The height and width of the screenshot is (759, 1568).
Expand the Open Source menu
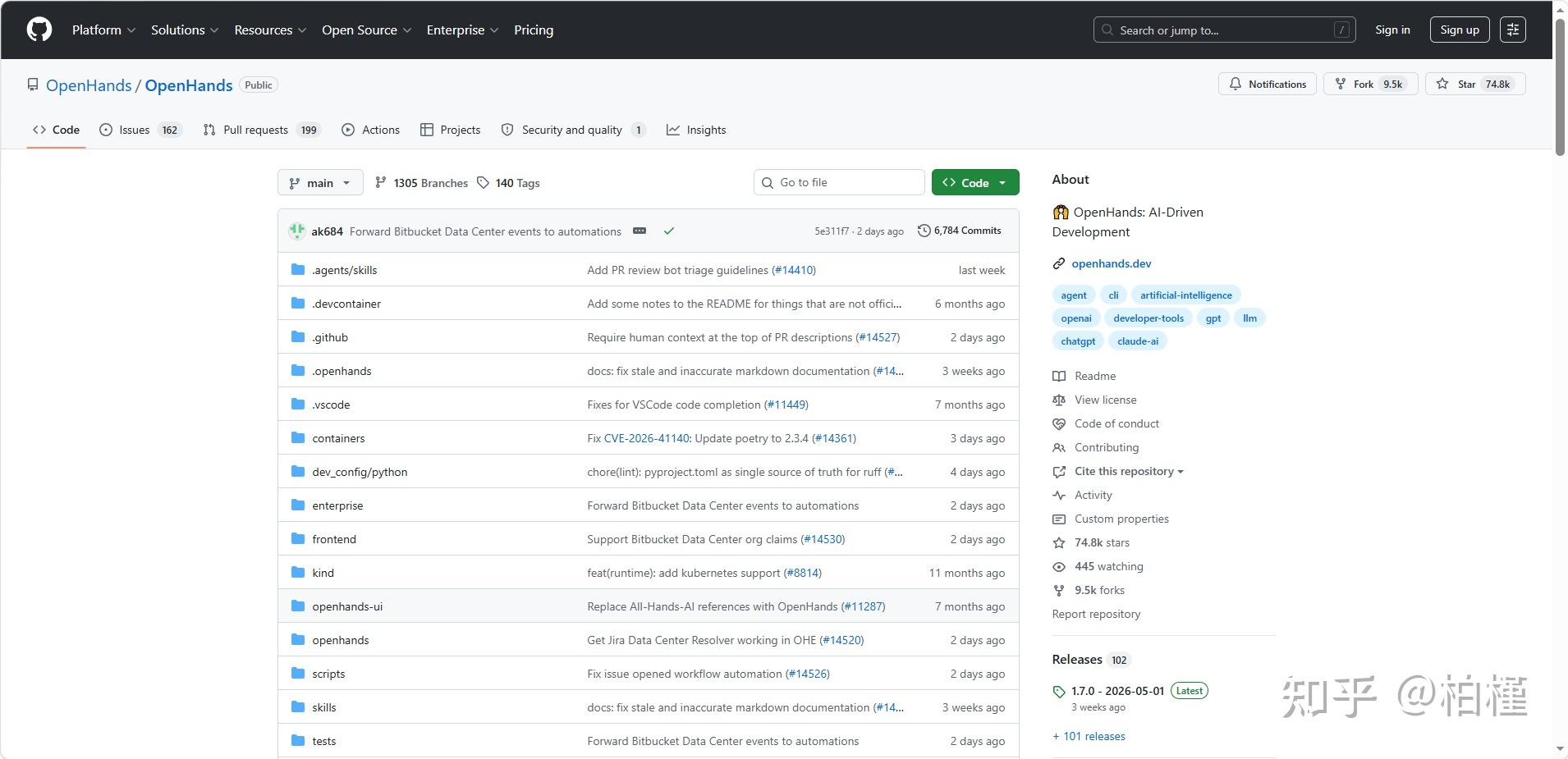[366, 30]
